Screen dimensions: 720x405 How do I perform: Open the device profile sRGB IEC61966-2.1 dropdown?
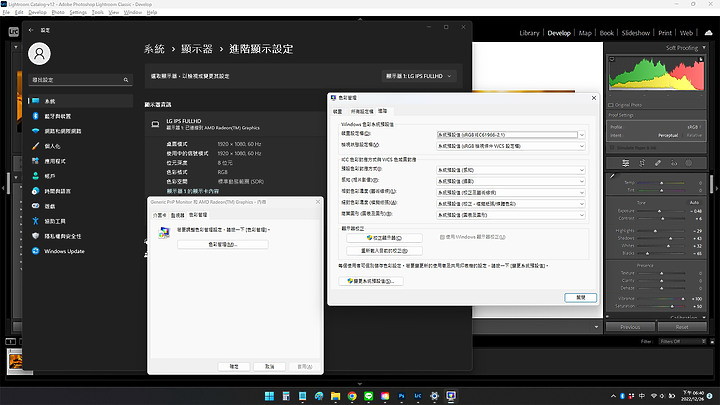coord(511,135)
